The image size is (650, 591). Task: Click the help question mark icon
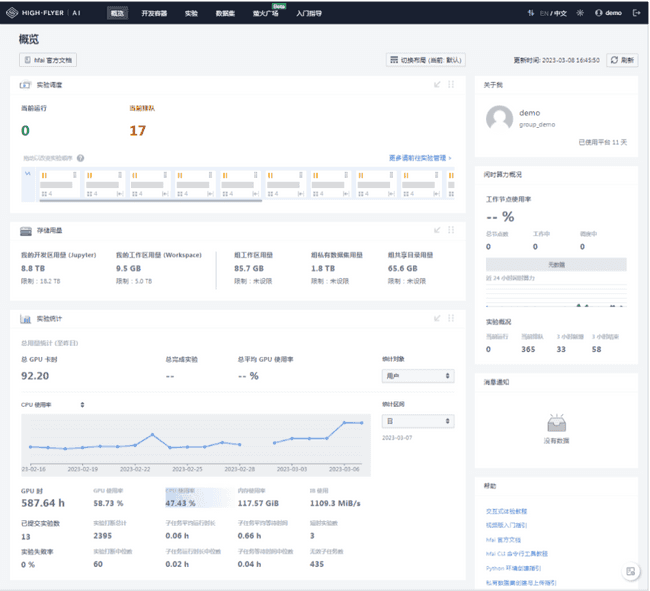click(80, 158)
